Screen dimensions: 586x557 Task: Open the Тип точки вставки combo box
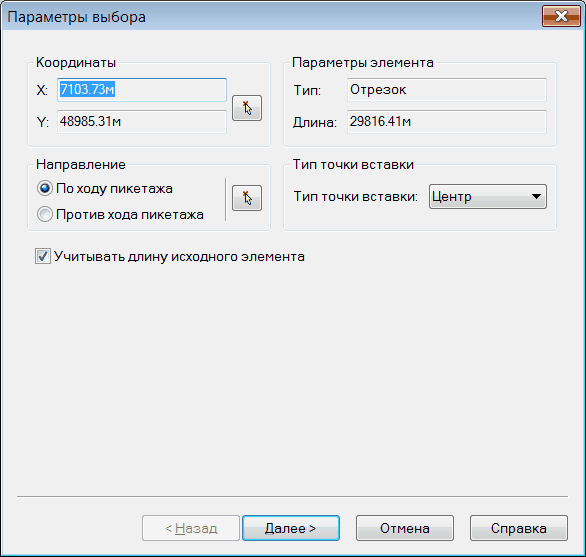click(x=488, y=196)
